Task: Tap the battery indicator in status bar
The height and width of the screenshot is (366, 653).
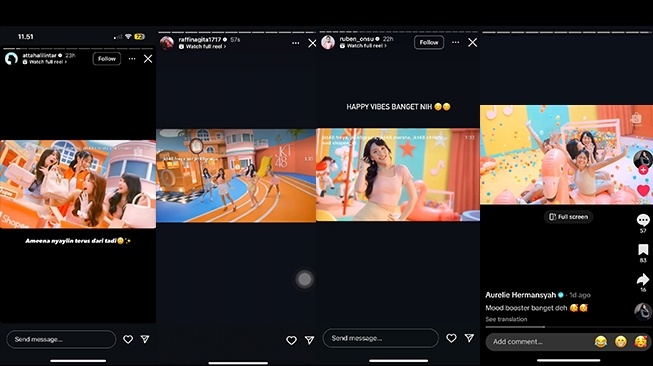Action: 140,37
